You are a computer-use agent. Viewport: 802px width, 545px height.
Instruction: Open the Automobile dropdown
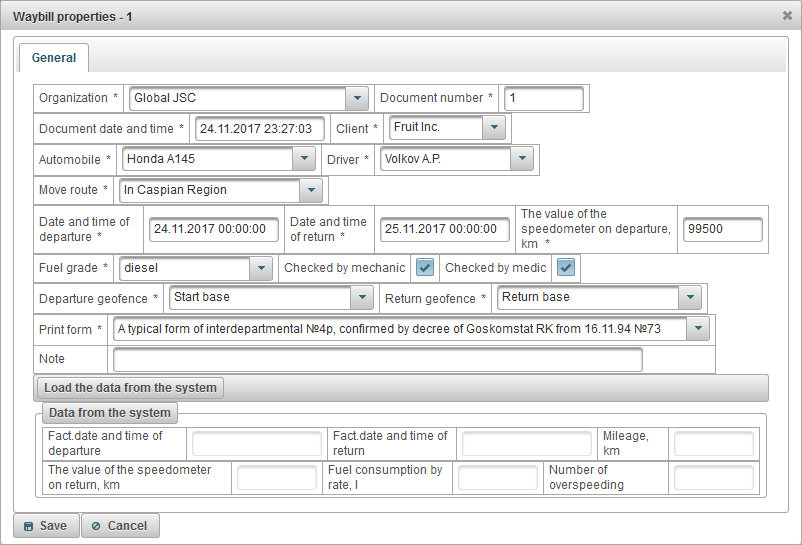[x=304, y=159]
